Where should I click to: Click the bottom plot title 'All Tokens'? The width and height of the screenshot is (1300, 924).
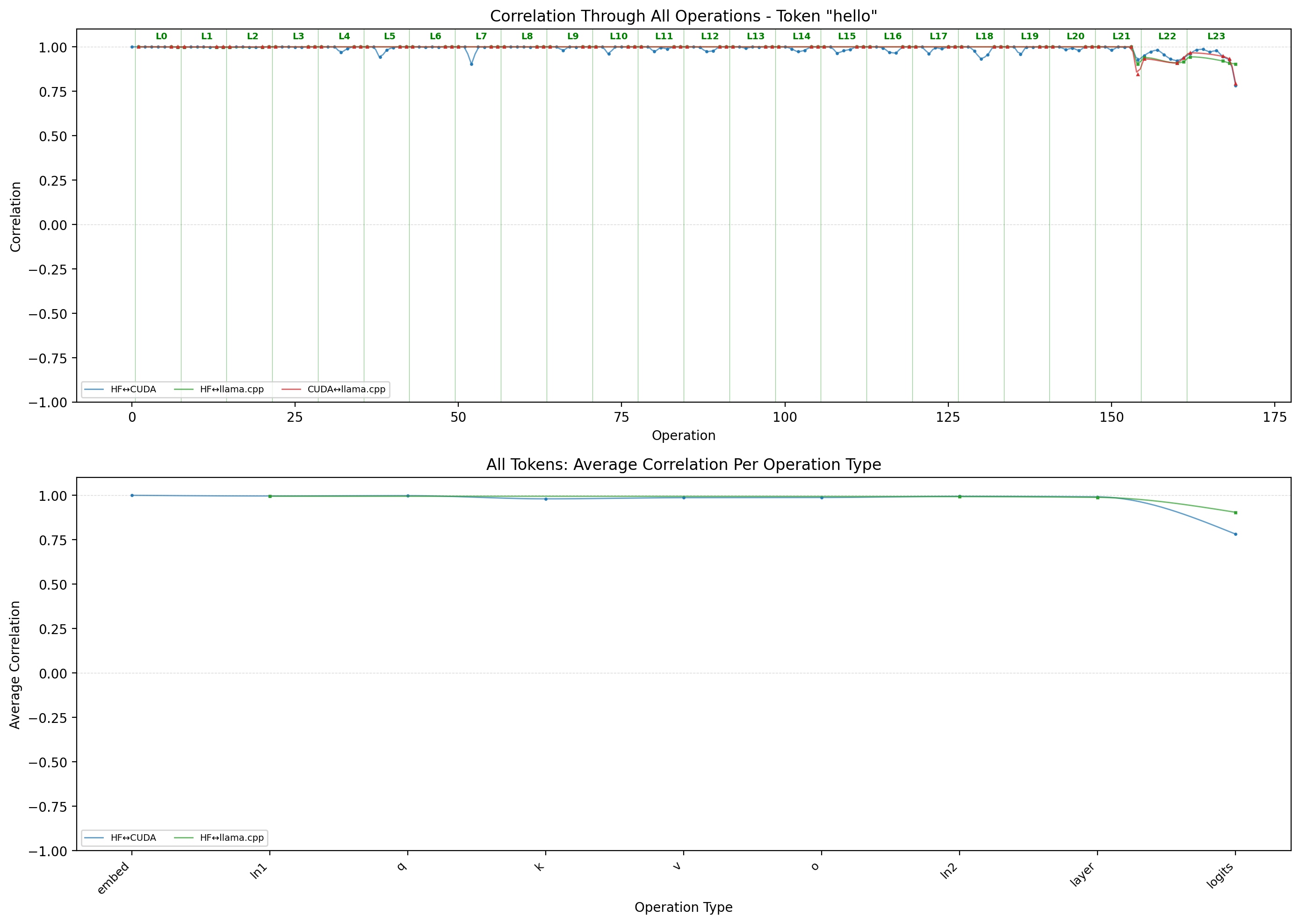coord(683,465)
